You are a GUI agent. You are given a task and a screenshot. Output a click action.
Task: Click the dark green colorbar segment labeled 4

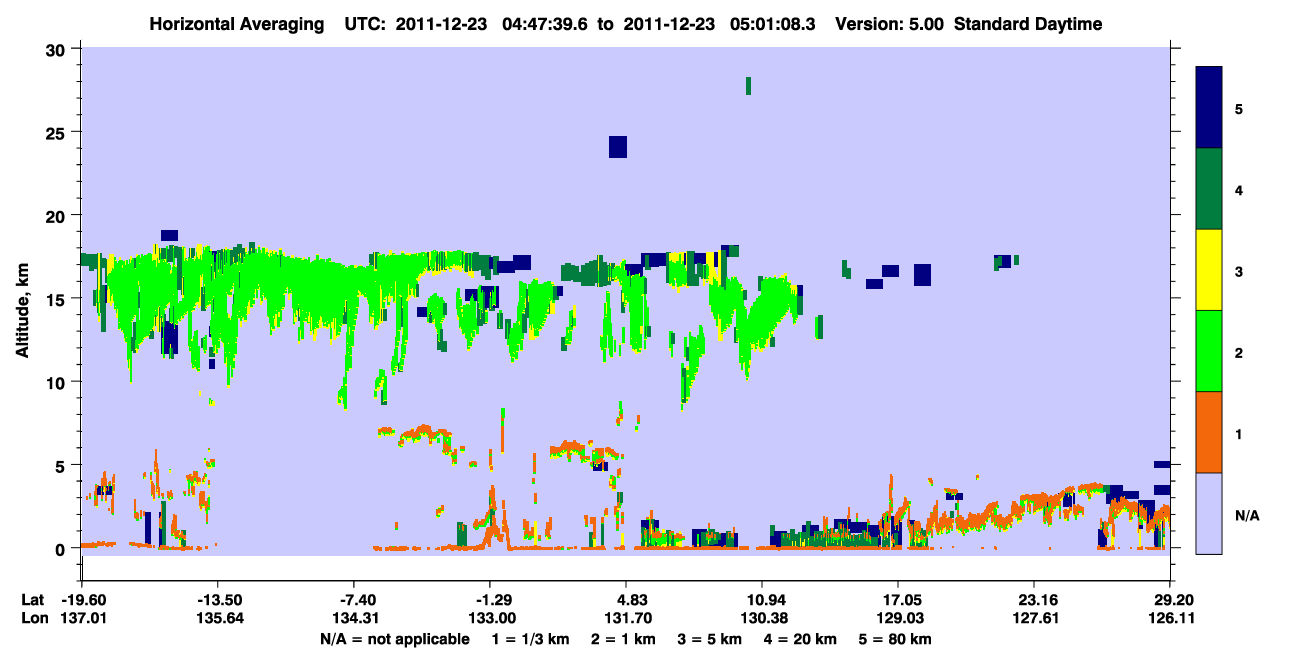click(x=1209, y=189)
